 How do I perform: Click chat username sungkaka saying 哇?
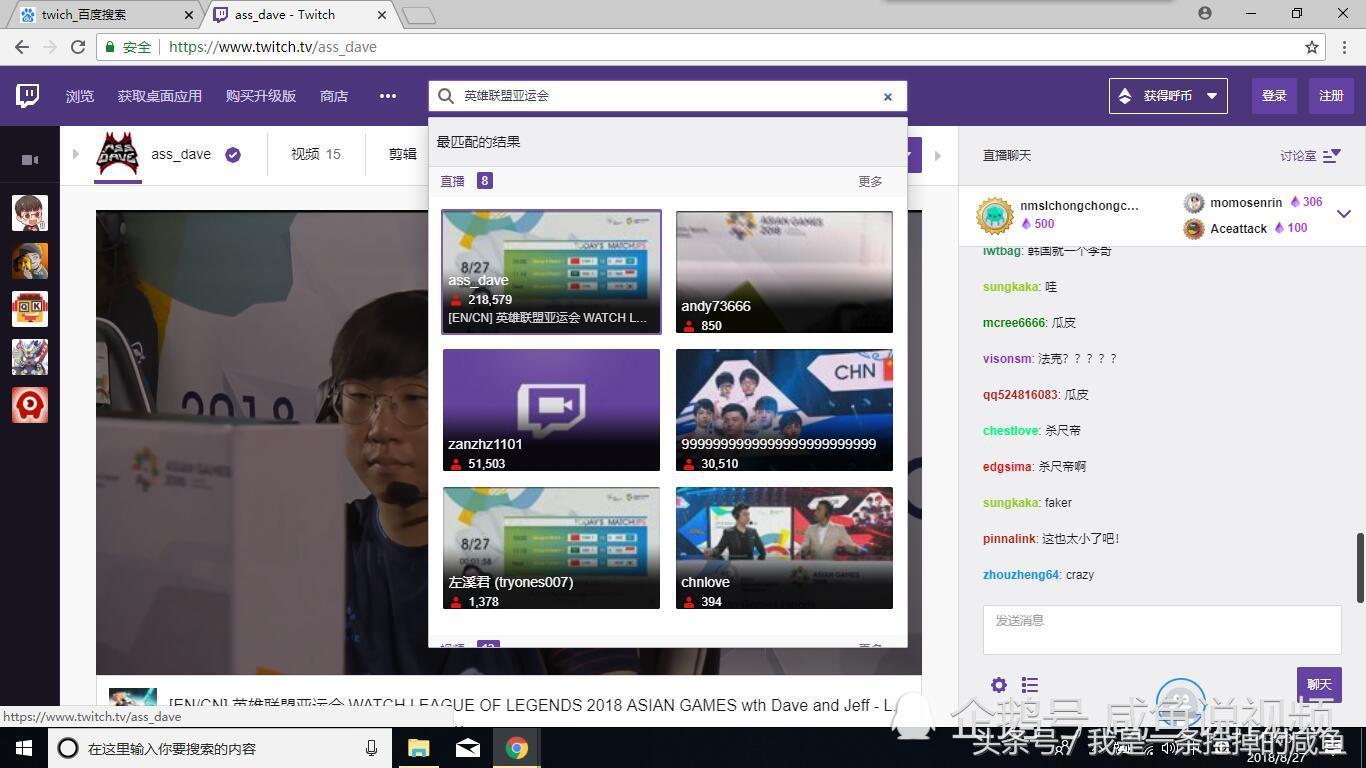tap(1011, 287)
